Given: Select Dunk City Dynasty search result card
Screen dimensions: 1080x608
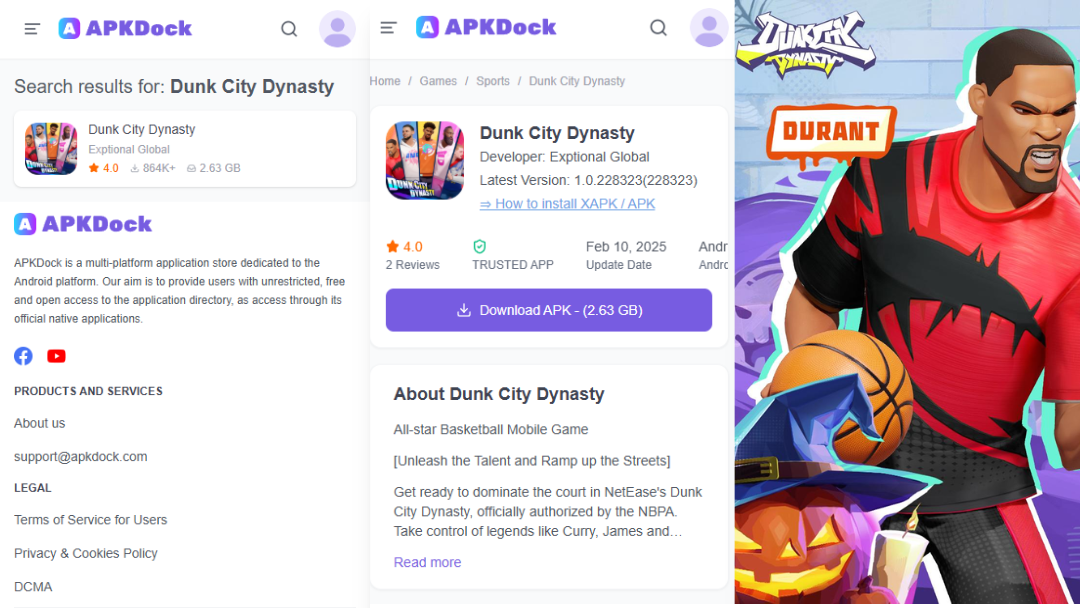Looking at the screenshot, I should click(185, 149).
